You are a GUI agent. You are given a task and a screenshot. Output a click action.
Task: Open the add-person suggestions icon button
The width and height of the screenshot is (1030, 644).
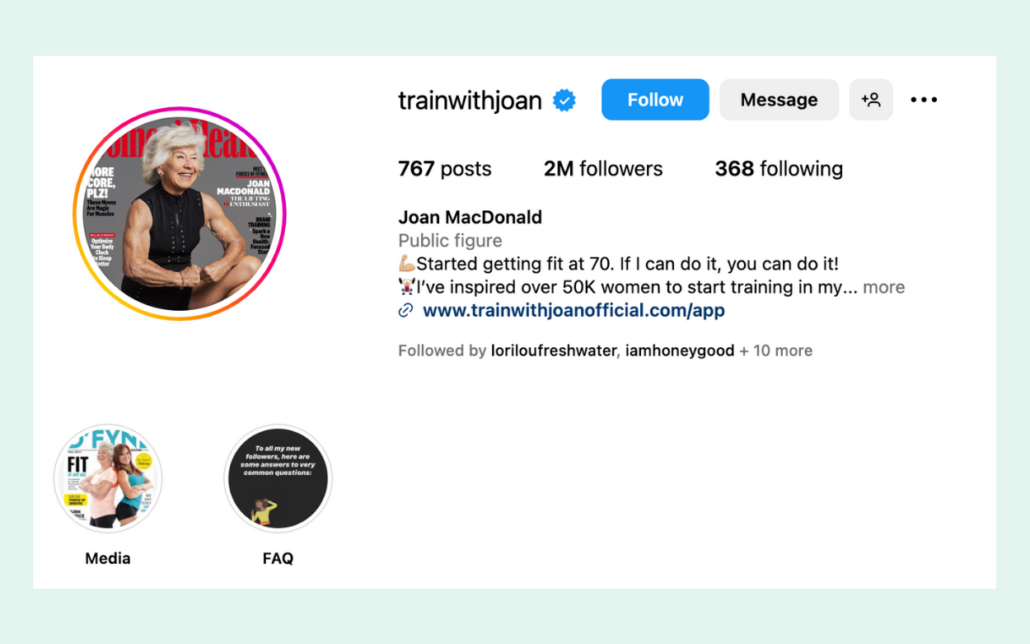point(870,100)
